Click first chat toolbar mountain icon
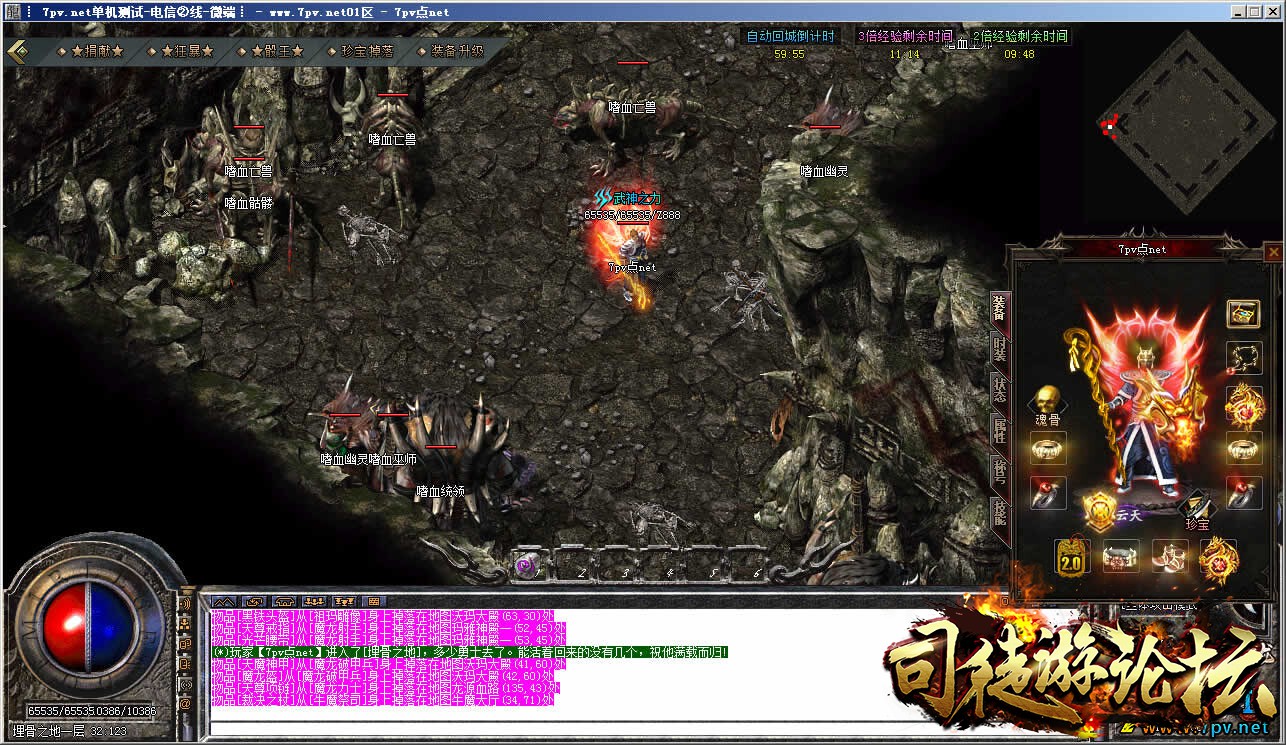Viewport: 1286px width, 745px height. 222,600
